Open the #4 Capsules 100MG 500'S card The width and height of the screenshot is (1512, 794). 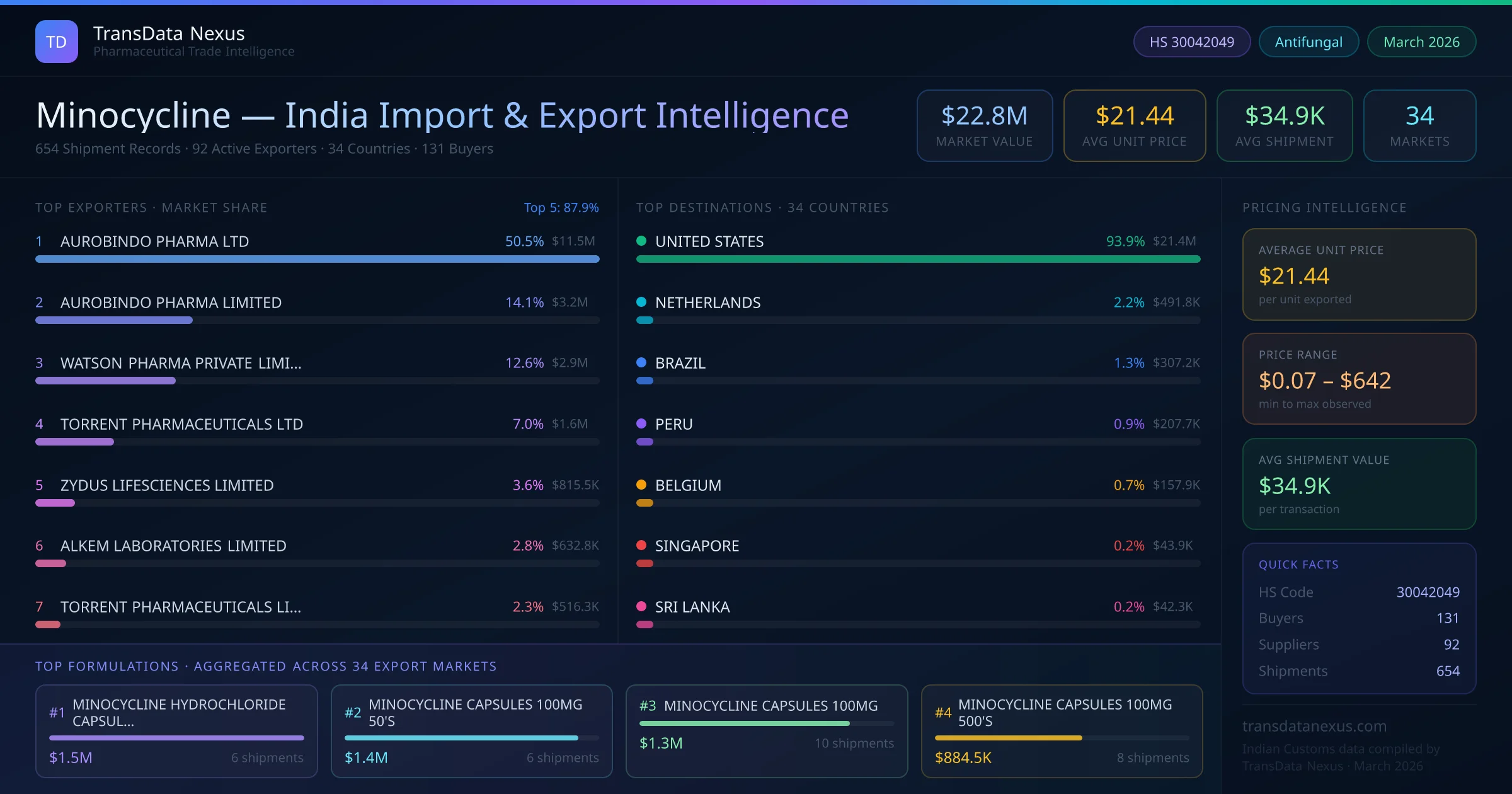(x=1062, y=731)
